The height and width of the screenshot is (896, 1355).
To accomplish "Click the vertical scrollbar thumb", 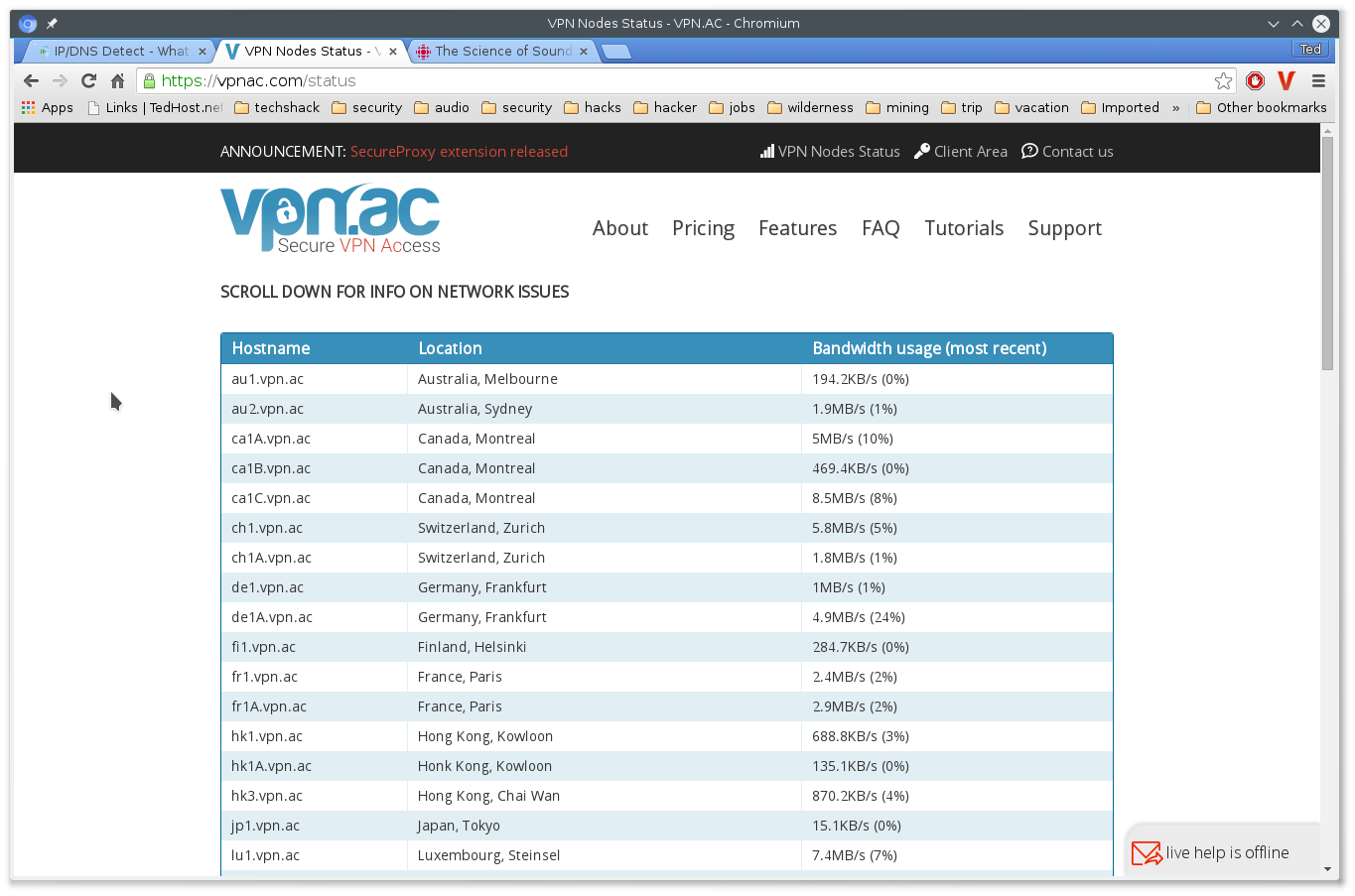I will 1328,253.
